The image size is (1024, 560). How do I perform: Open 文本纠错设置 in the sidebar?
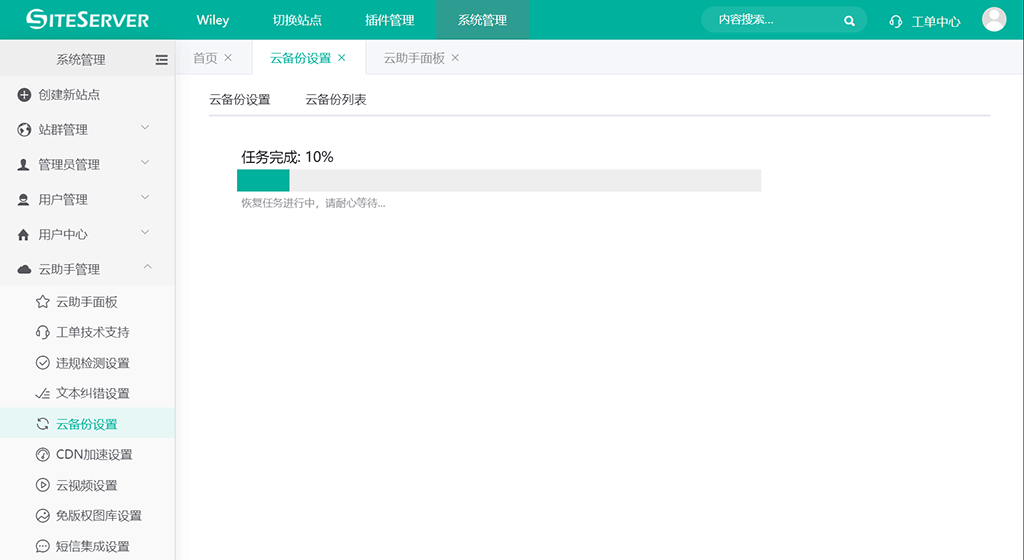pos(92,393)
